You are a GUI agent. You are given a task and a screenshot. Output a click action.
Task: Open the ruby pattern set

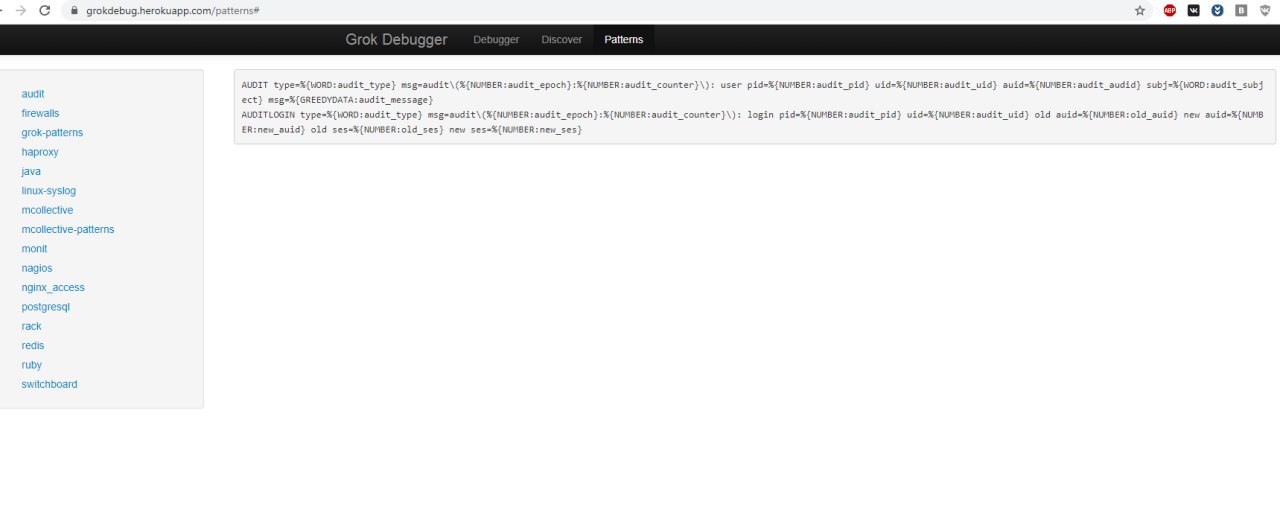point(32,365)
